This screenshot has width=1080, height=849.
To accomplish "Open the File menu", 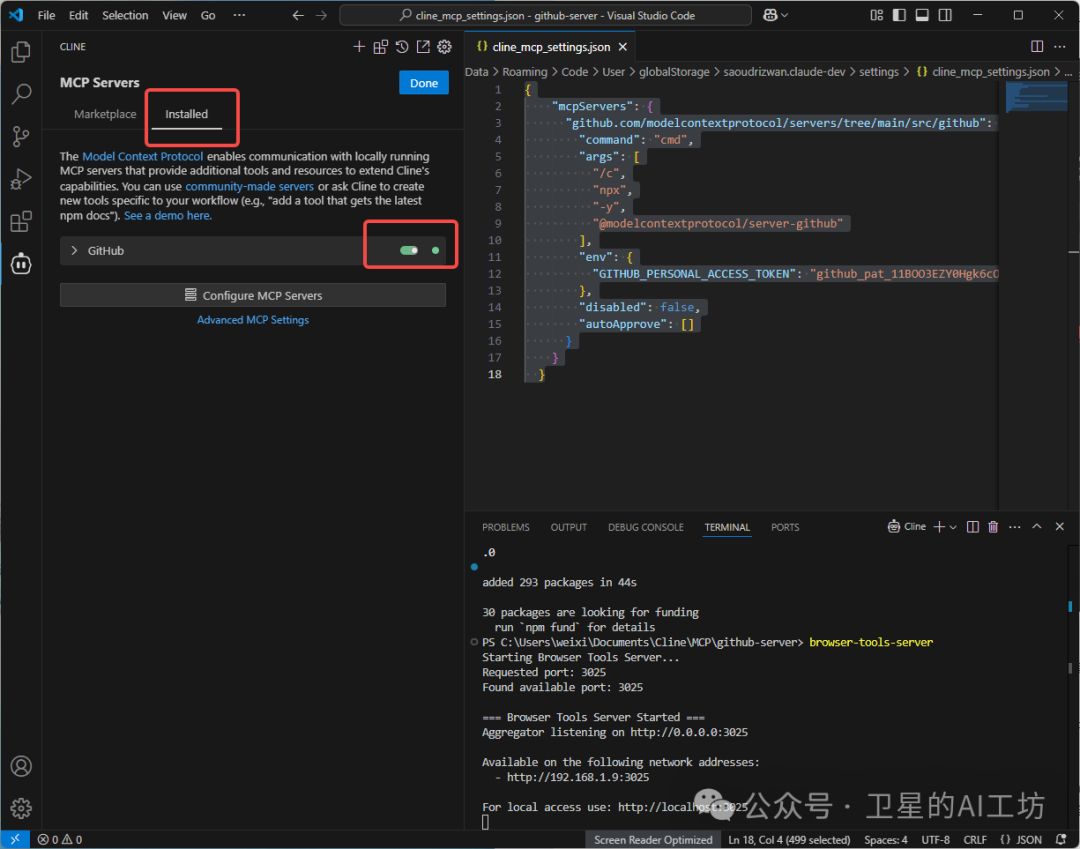I will point(46,15).
